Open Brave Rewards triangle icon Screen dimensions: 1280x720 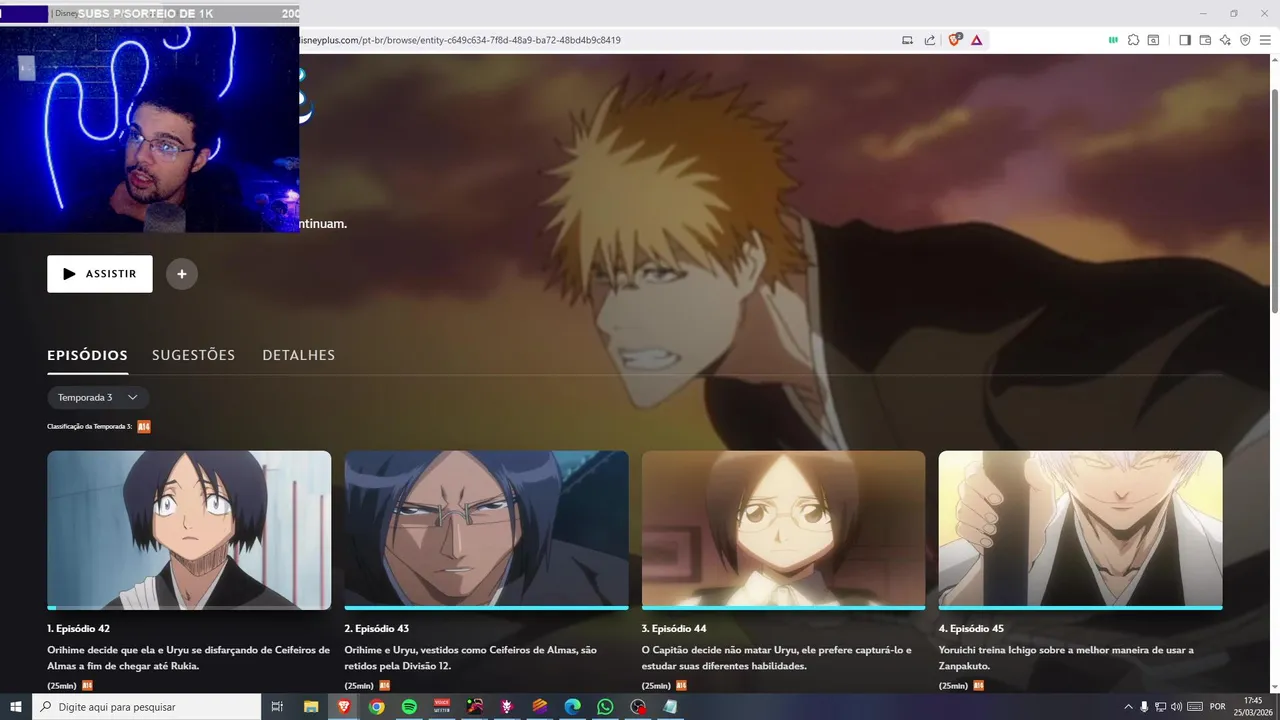977,40
